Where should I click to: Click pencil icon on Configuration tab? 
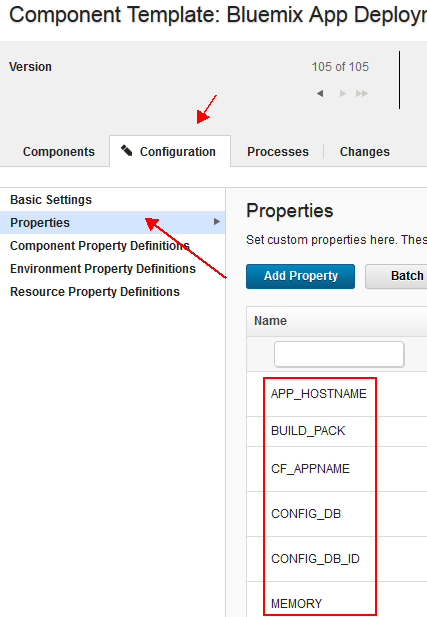(x=126, y=151)
